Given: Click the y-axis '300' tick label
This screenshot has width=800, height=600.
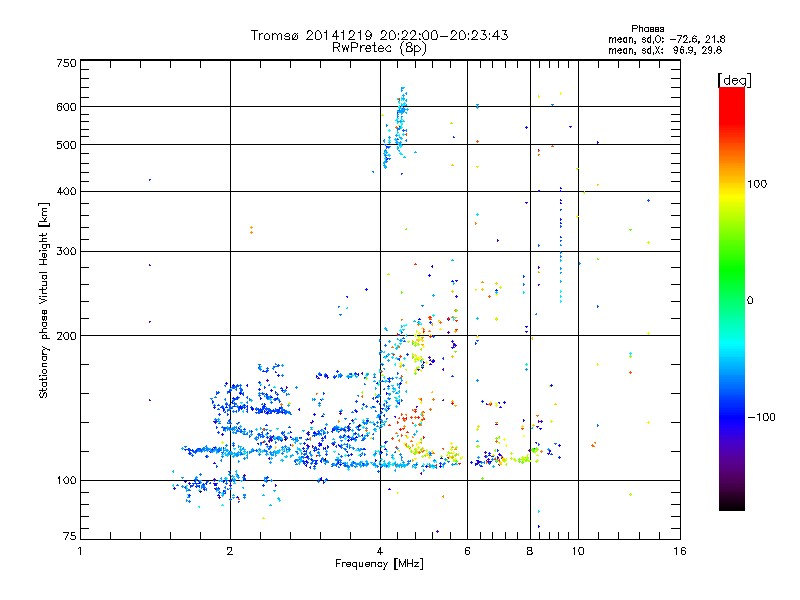Looking at the screenshot, I should point(66,252).
